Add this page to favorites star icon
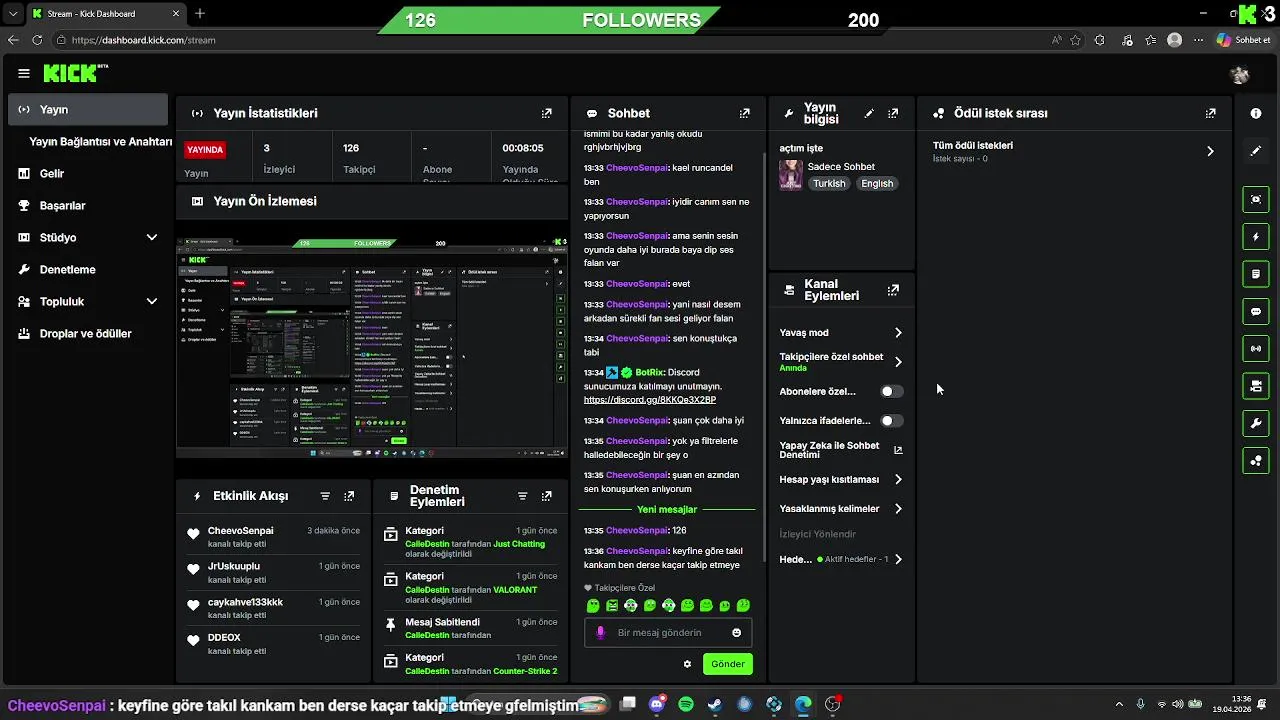1280x720 pixels. pos(1075,40)
